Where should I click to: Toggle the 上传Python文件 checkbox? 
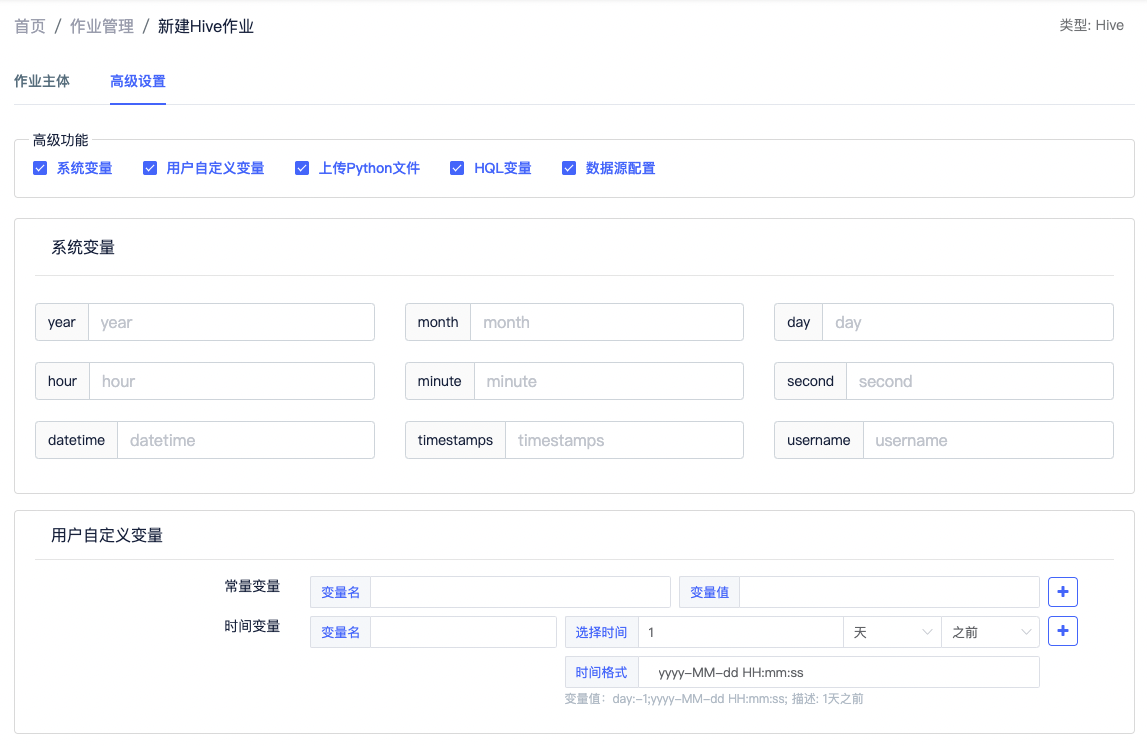point(301,168)
